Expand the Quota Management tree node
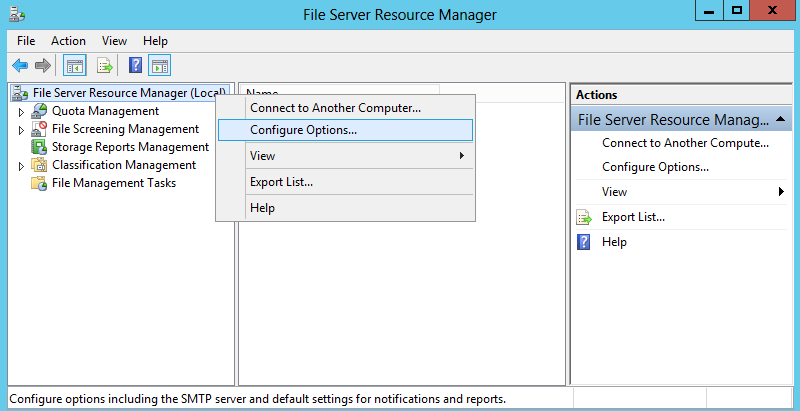This screenshot has height=411, width=800. point(21,111)
